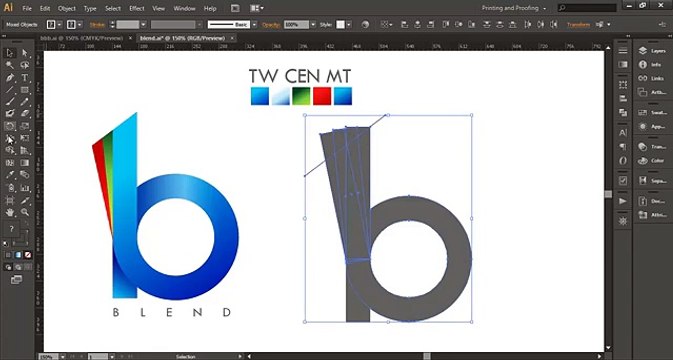The image size is (673, 360).
Task: Select the Direct Selection tool
Action: point(25,53)
